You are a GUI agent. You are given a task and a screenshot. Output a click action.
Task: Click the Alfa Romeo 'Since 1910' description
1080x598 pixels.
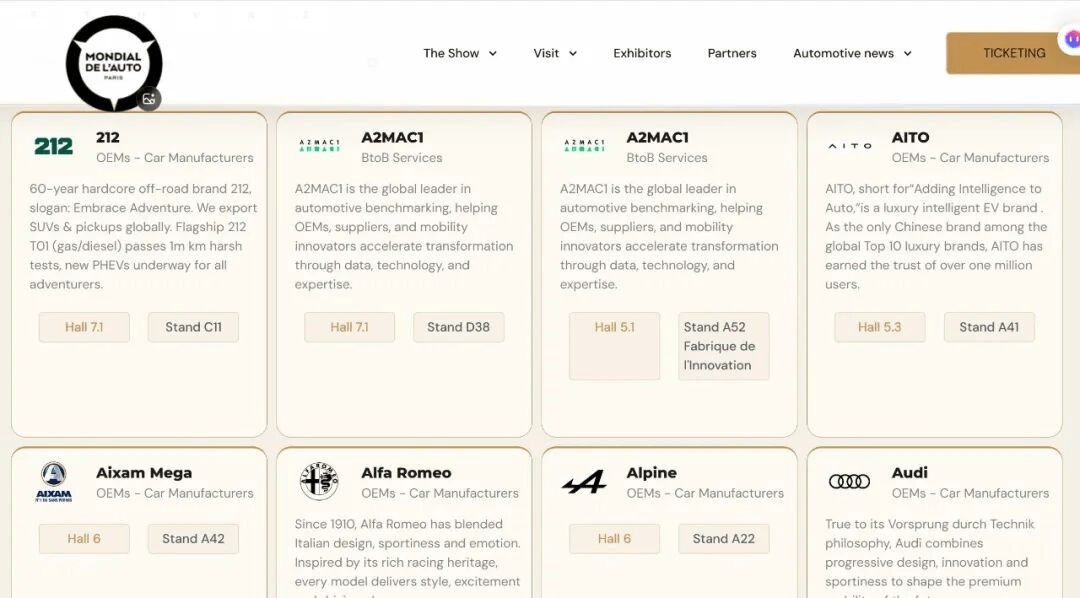coord(408,558)
